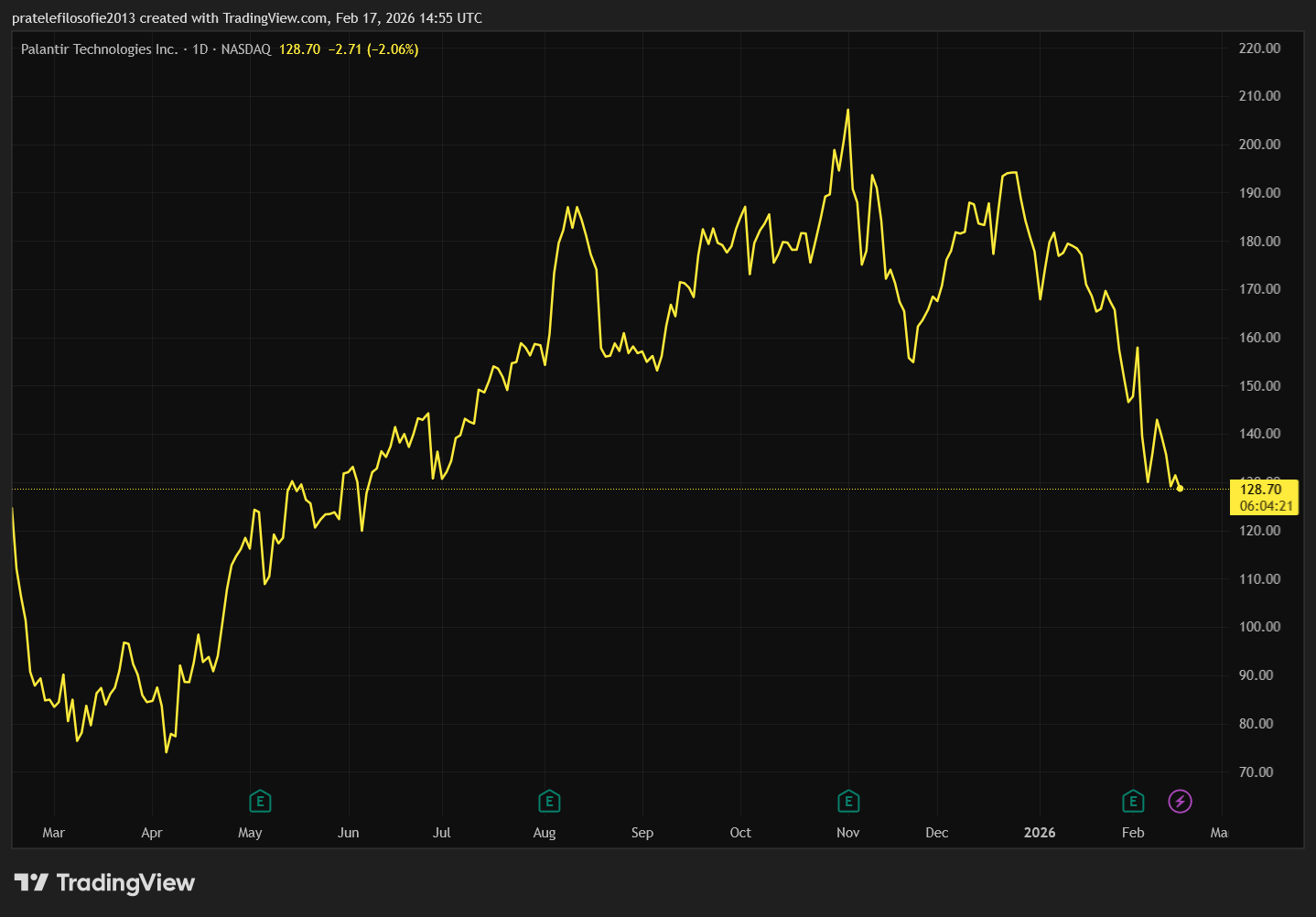Click the 80.00 price scale label
1316x917 pixels.
1256,724
